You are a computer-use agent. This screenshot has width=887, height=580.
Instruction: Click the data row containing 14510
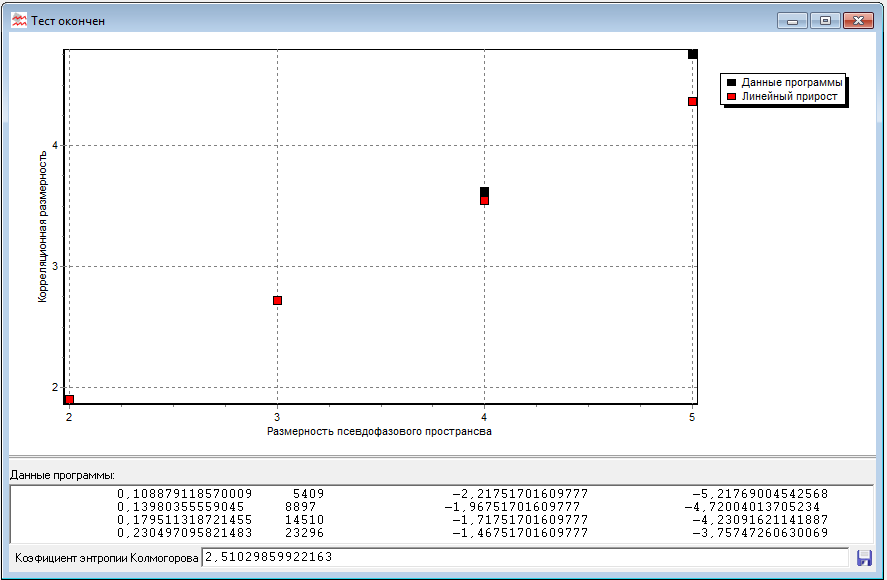point(440,520)
